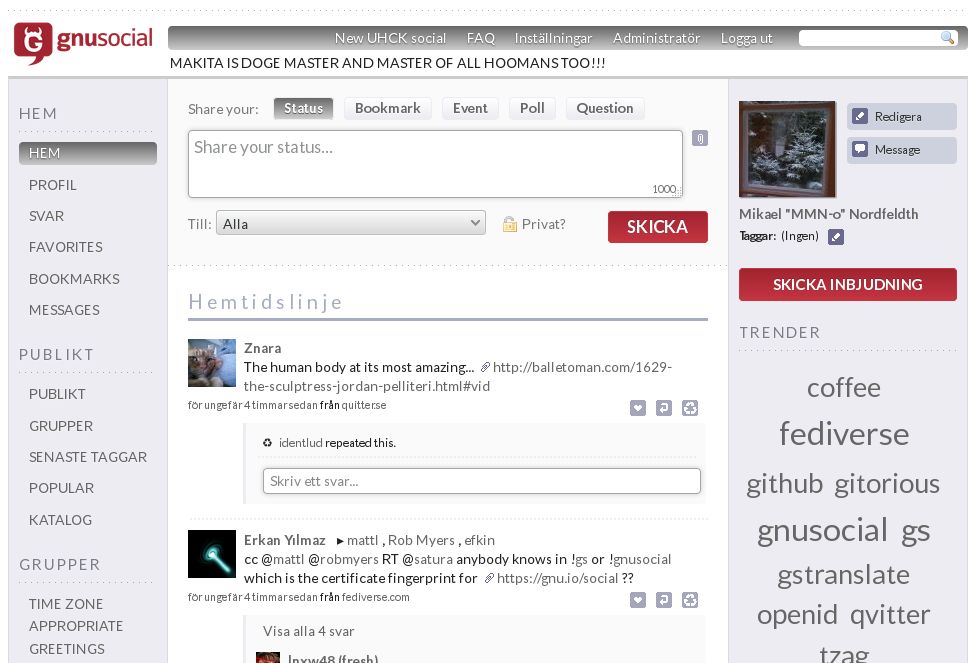Open the Redigera profile edit icon
The height and width of the screenshot is (663, 976).
tap(861, 116)
